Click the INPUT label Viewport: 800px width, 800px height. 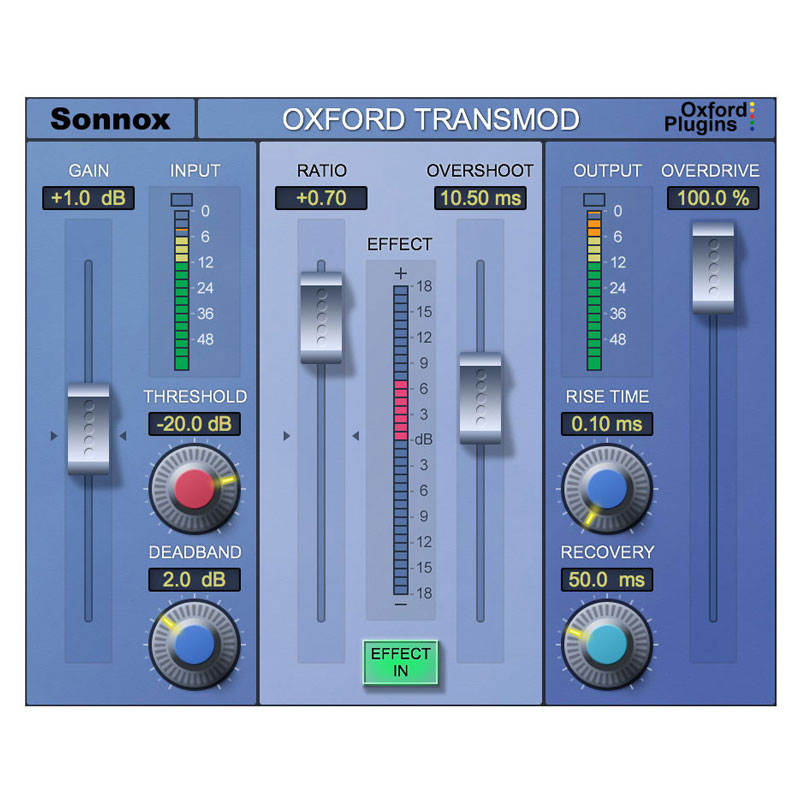195,170
